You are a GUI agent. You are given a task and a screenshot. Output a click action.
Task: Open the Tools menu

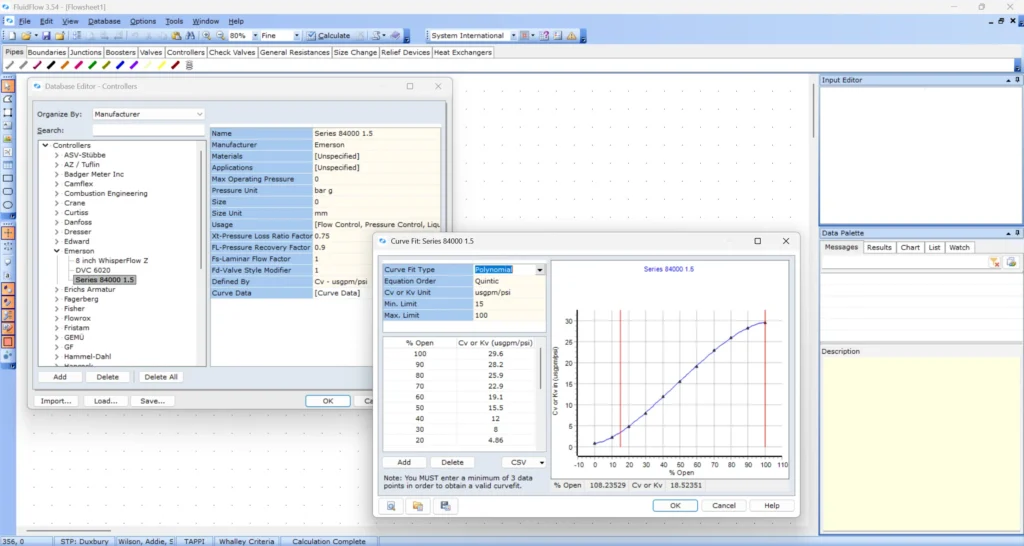pyautogui.click(x=174, y=22)
